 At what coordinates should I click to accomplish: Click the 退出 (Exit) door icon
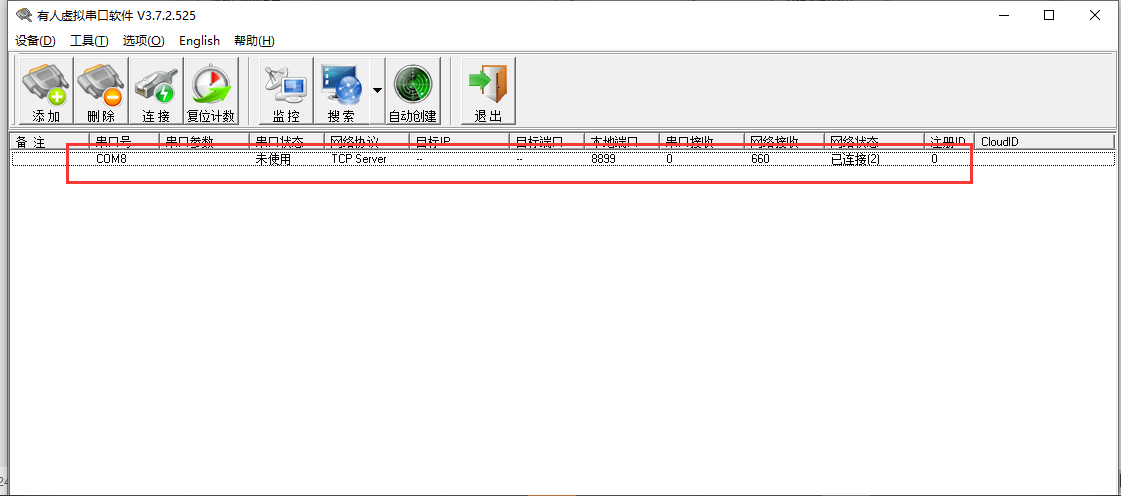point(488,91)
